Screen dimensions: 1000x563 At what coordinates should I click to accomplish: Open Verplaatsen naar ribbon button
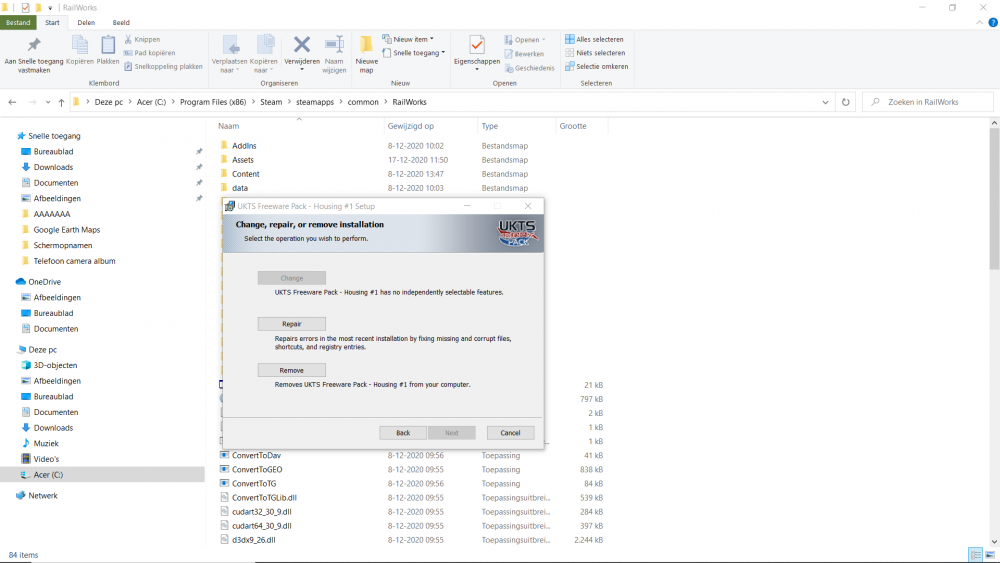(x=230, y=54)
